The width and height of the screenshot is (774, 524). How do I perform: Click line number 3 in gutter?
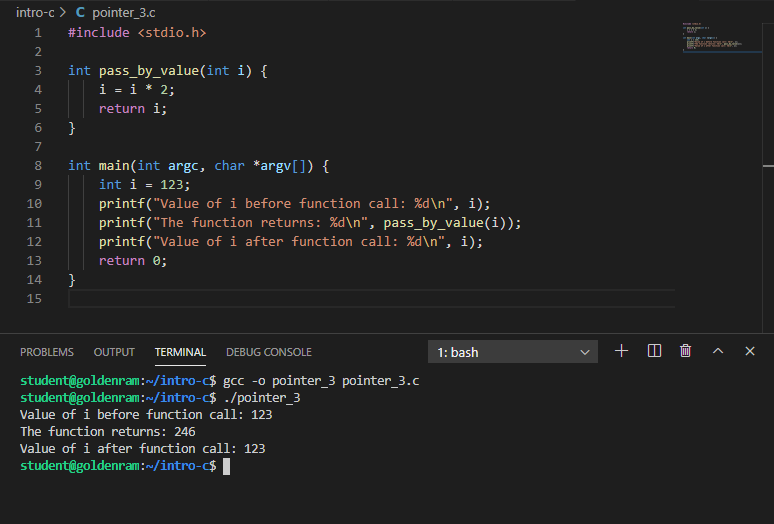38,71
